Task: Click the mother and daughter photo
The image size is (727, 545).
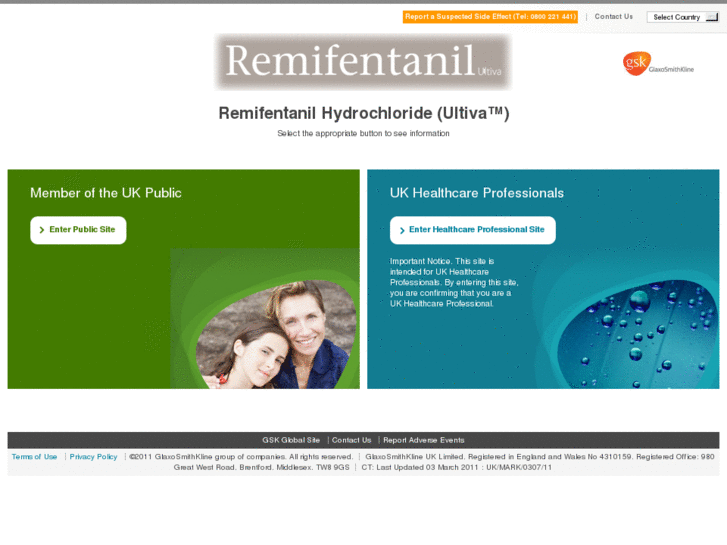Action: pos(276,334)
